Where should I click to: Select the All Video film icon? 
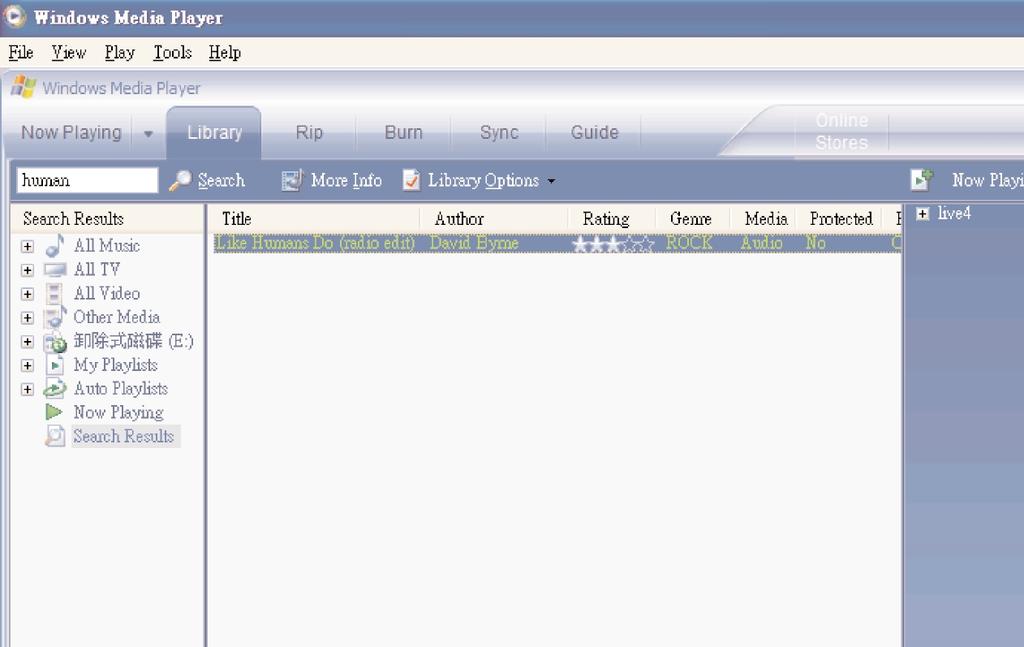tap(55, 294)
